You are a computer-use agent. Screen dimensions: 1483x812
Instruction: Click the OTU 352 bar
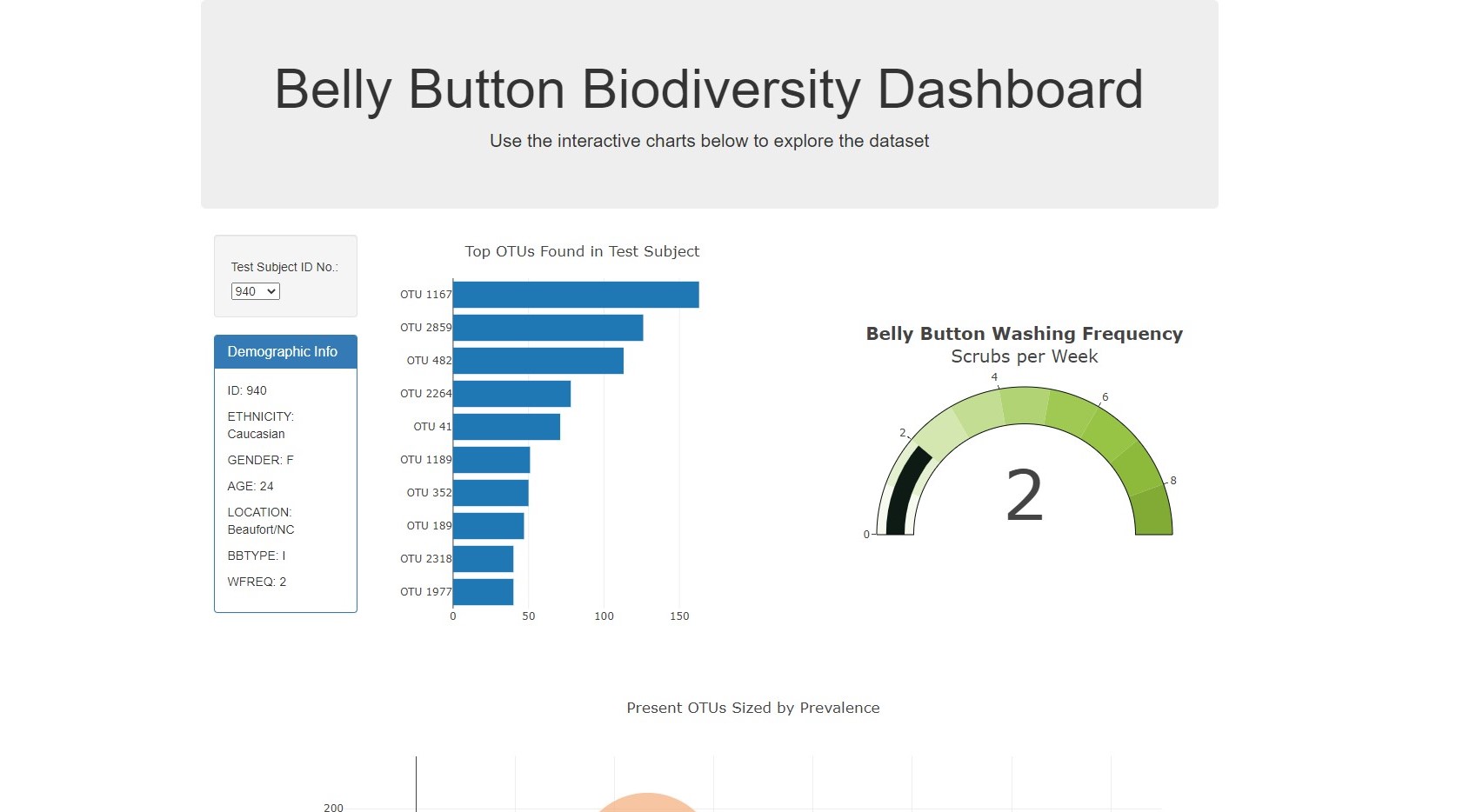pyautogui.click(x=491, y=493)
